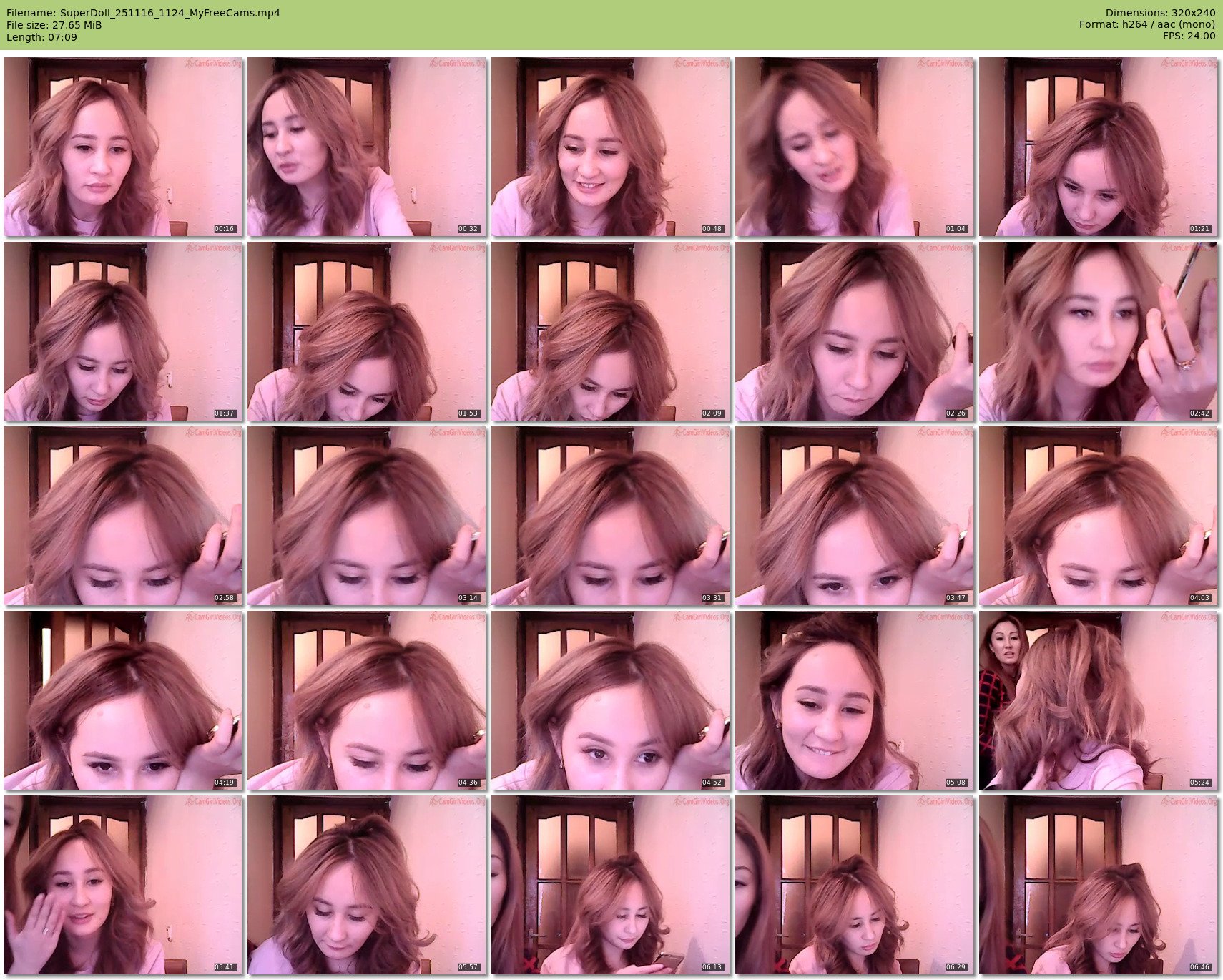Click the thumbnail marked 05:08
This screenshot has height=980, width=1223.
click(855, 700)
